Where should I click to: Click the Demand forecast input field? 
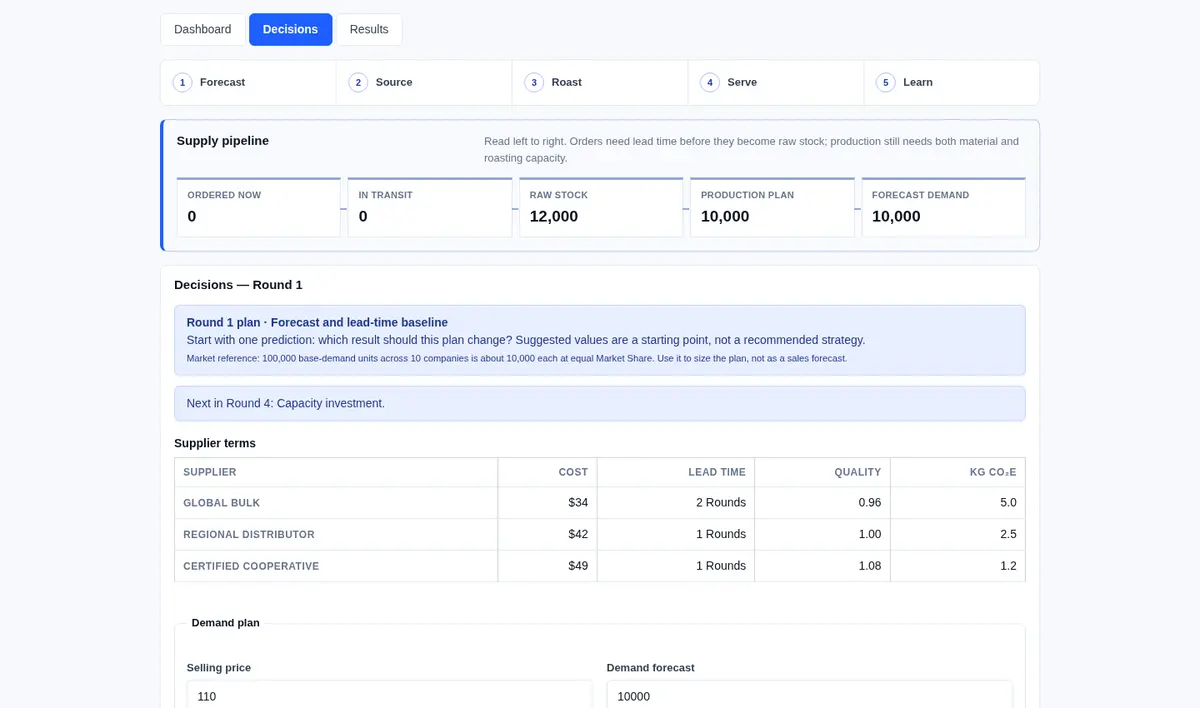click(809, 695)
